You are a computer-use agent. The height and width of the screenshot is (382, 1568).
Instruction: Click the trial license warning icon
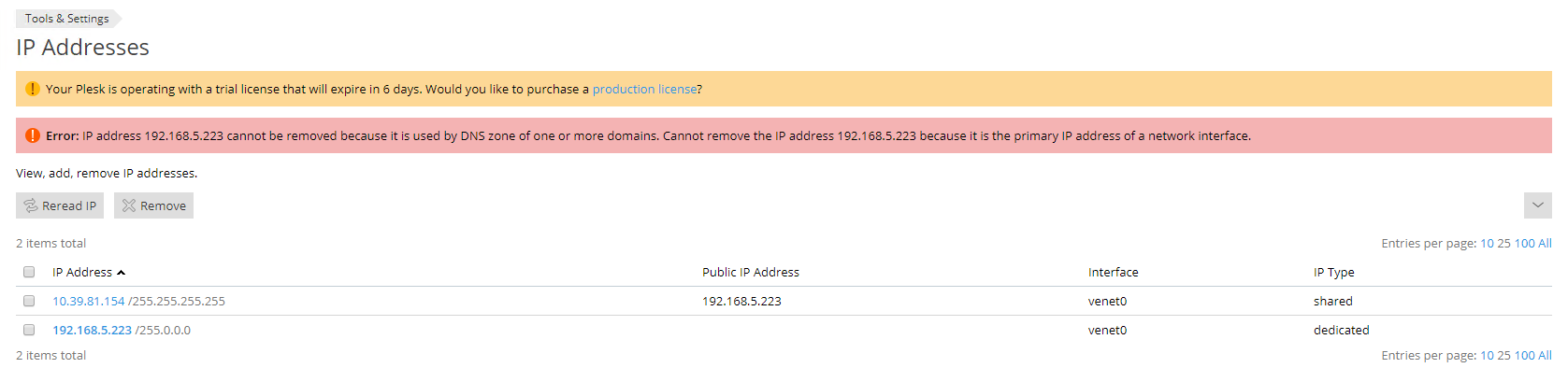click(x=32, y=89)
